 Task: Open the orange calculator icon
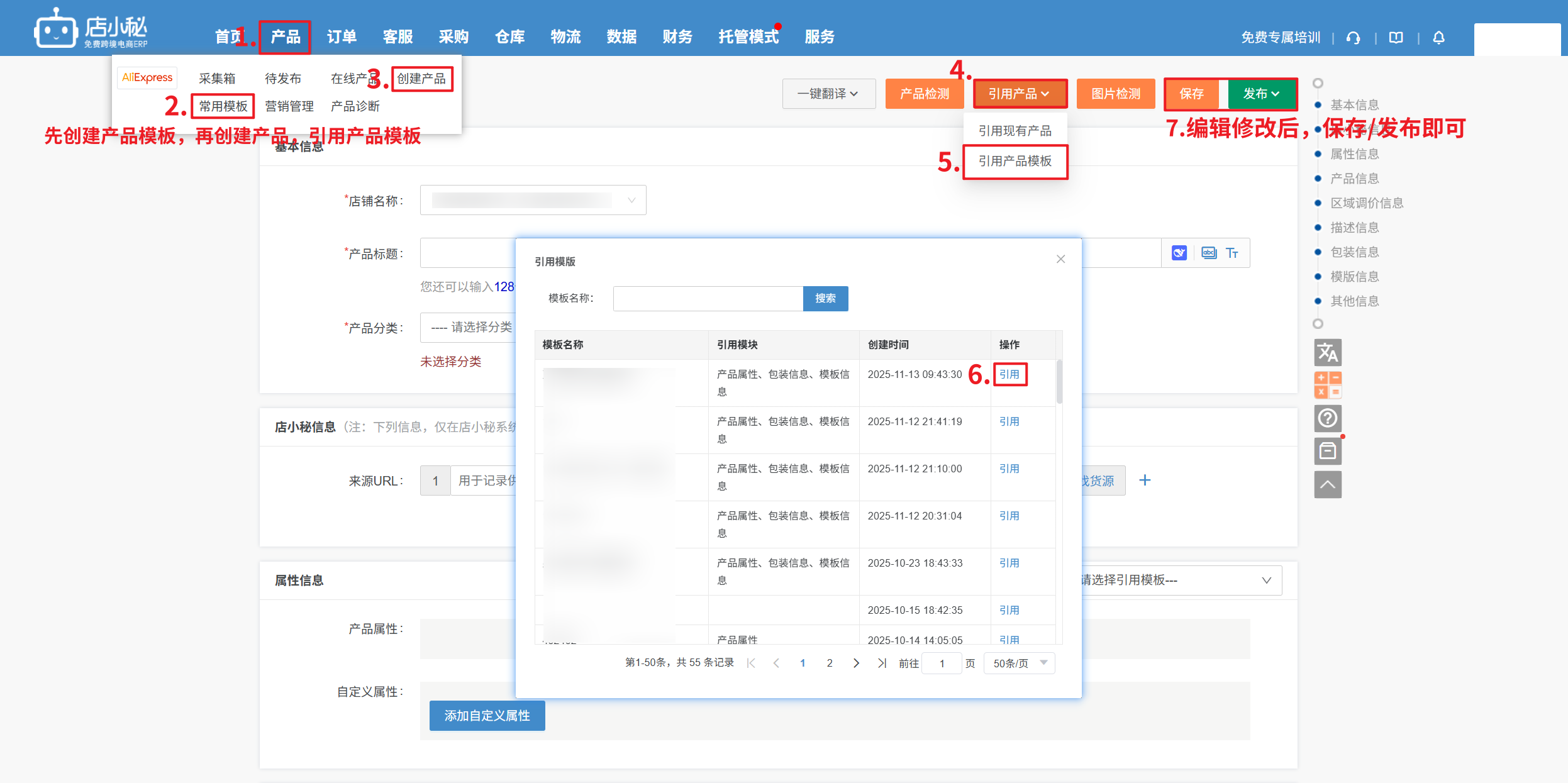coord(1327,385)
